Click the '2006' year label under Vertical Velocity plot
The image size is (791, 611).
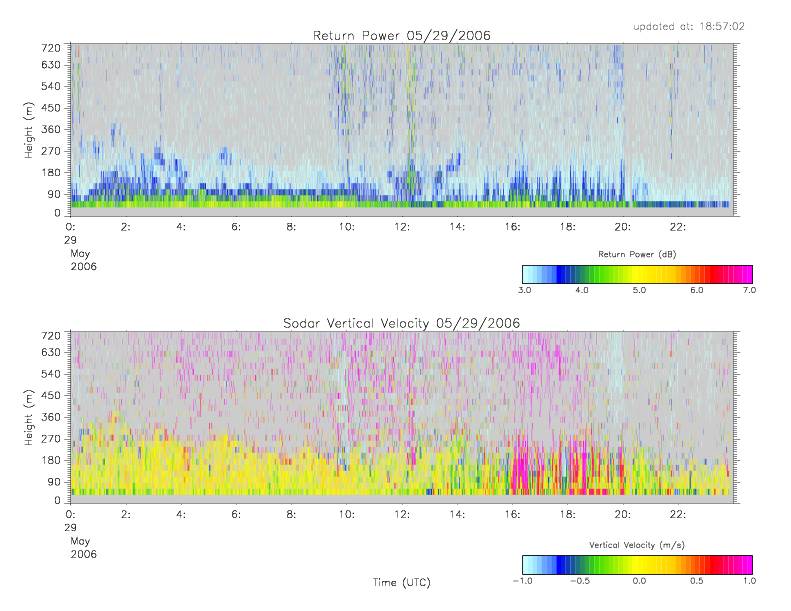coord(83,554)
